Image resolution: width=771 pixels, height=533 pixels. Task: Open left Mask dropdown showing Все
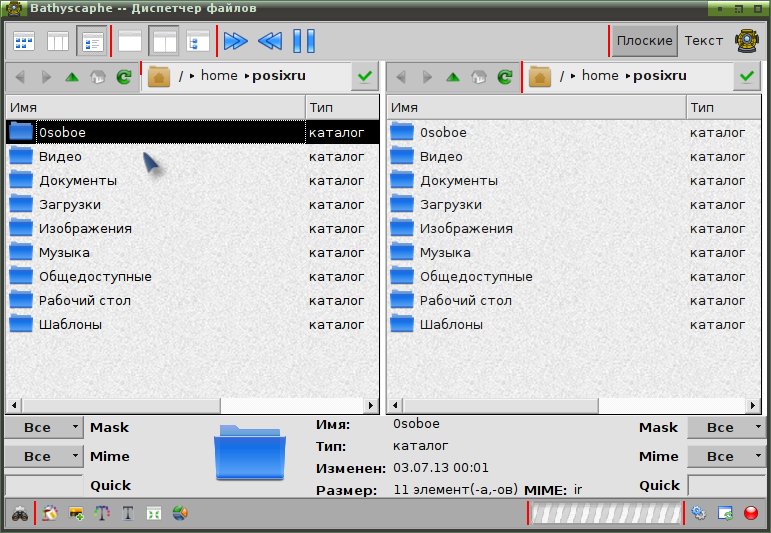point(44,427)
